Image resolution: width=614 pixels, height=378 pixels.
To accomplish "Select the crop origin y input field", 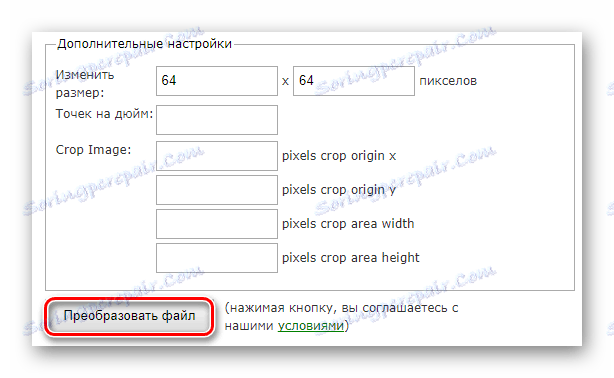I will pos(217,190).
